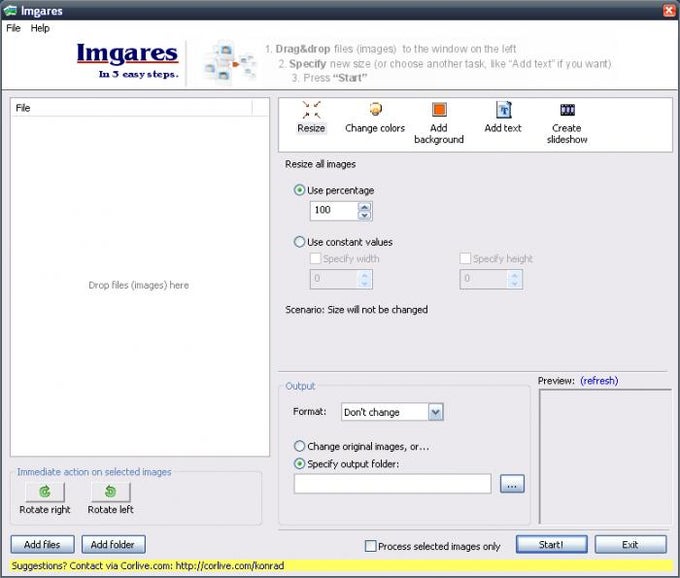Click the Start! button
Image resolution: width=680 pixels, height=578 pixels.
click(x=552, y=544)
